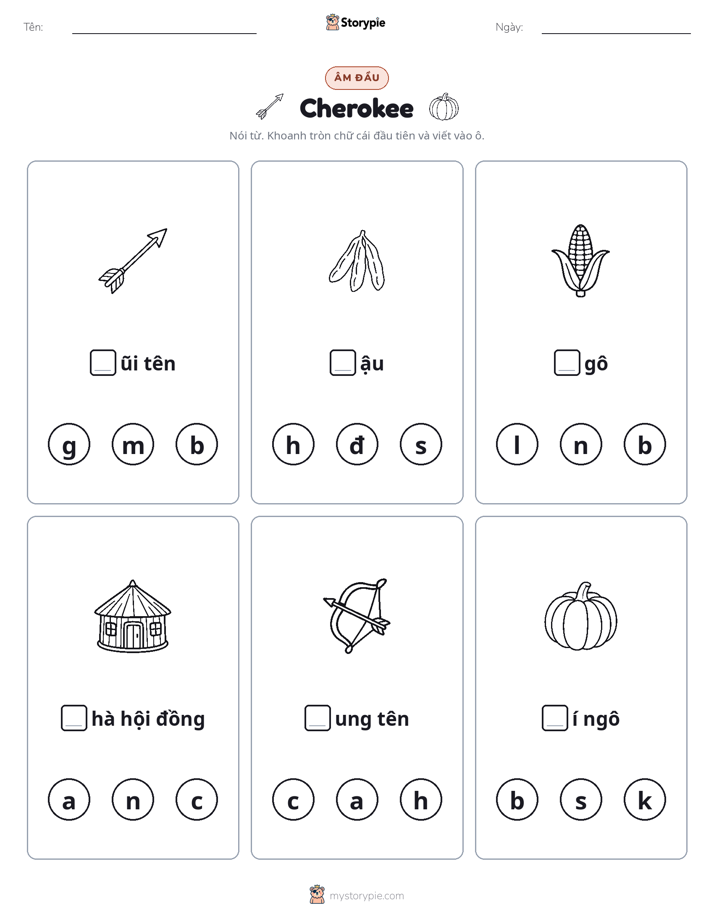Click the blank box before 'ậu'

(x=342, y=363)
